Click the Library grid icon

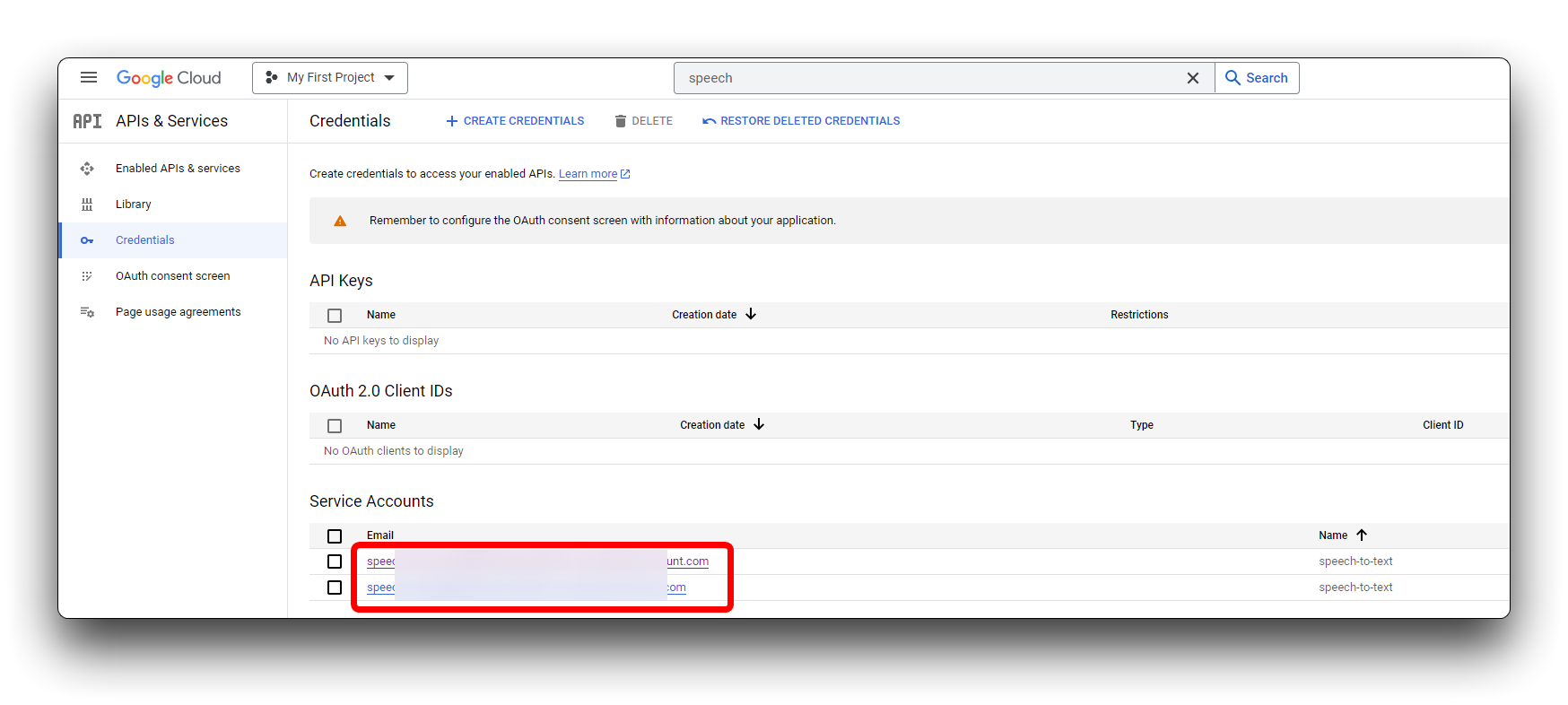(x=87, y=205)
